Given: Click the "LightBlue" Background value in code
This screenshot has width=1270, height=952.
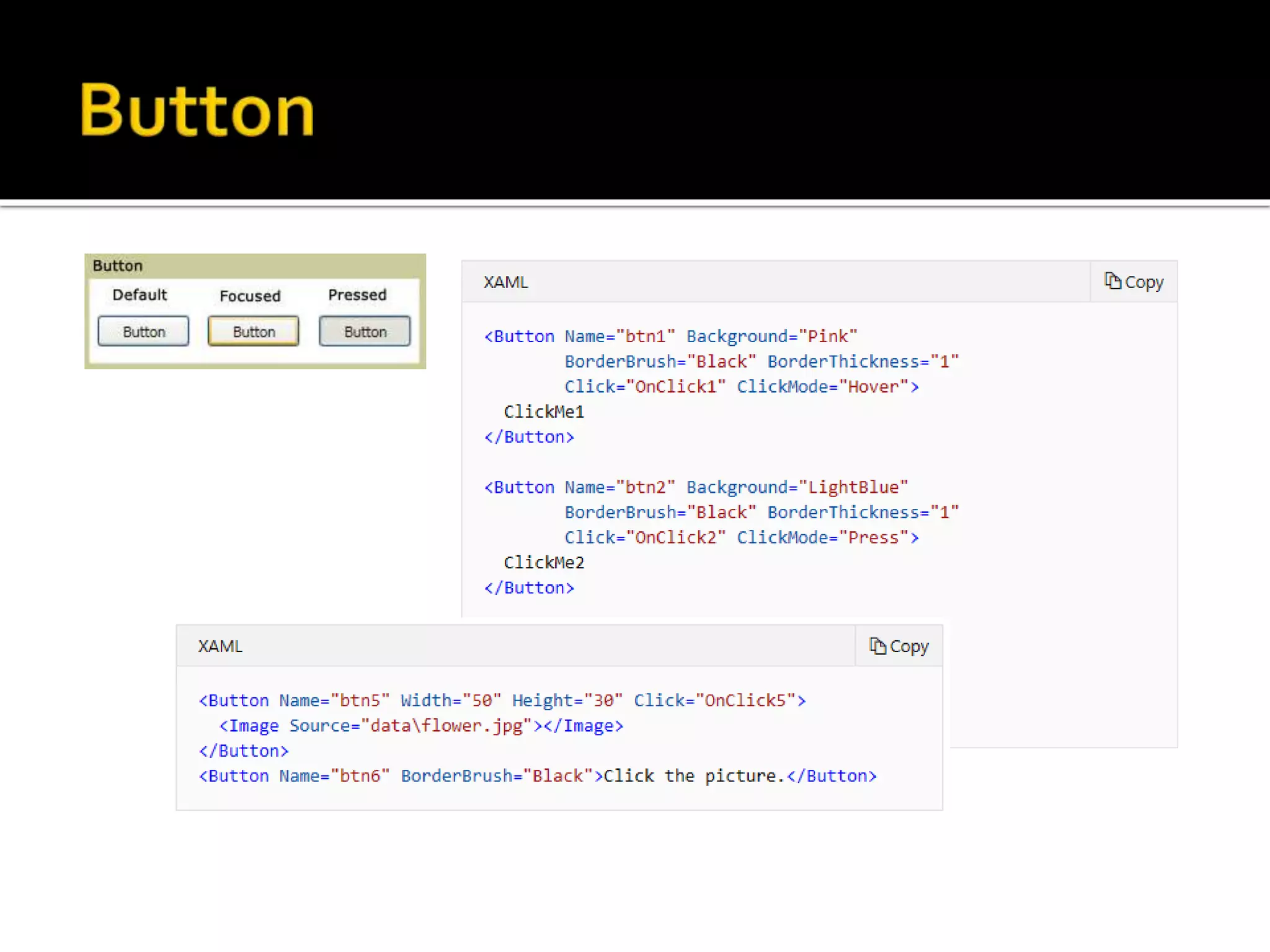Looking at the screenshot, I should click(853, 487).
